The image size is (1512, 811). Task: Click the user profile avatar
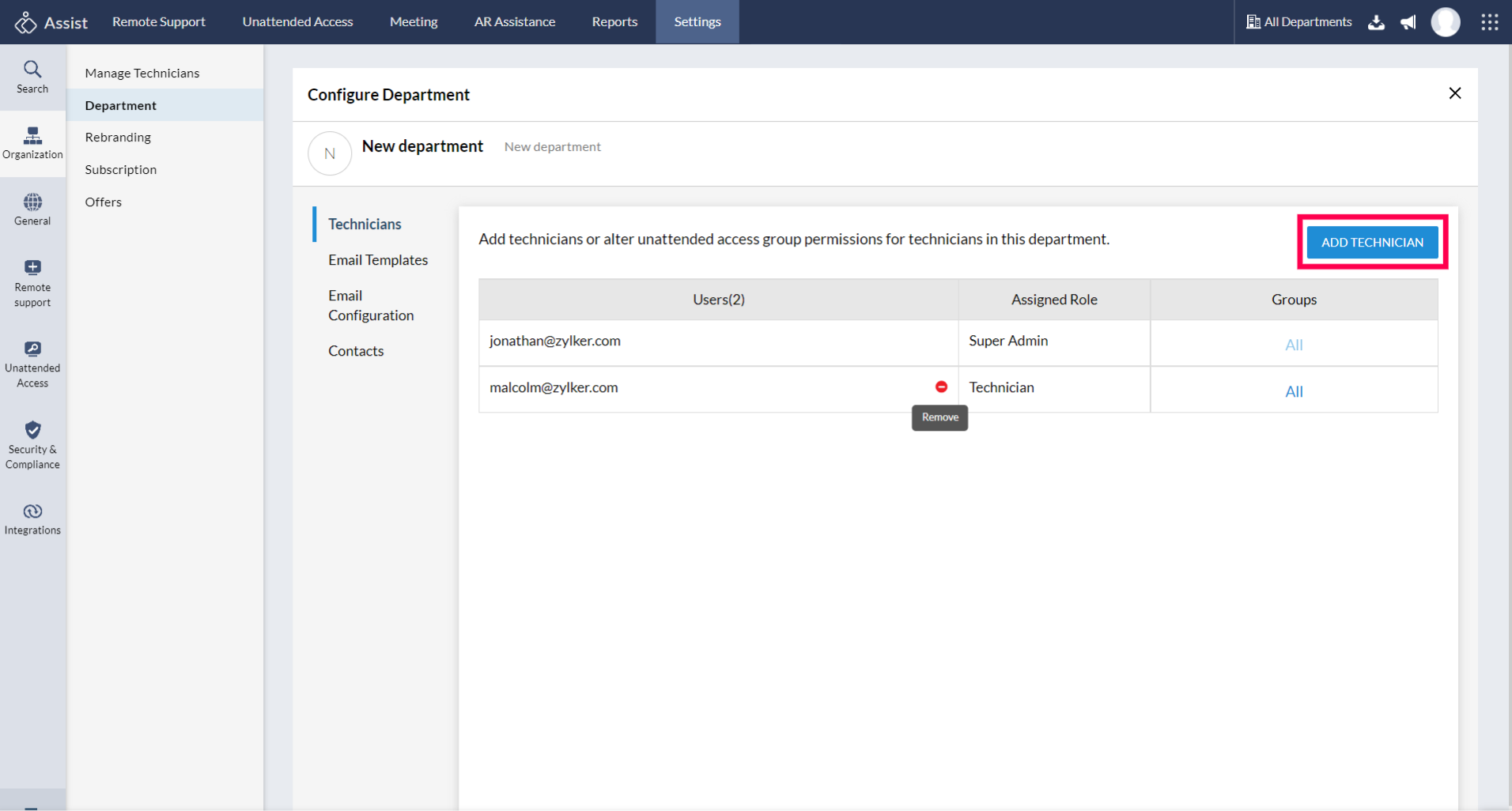click(1445, 22)
